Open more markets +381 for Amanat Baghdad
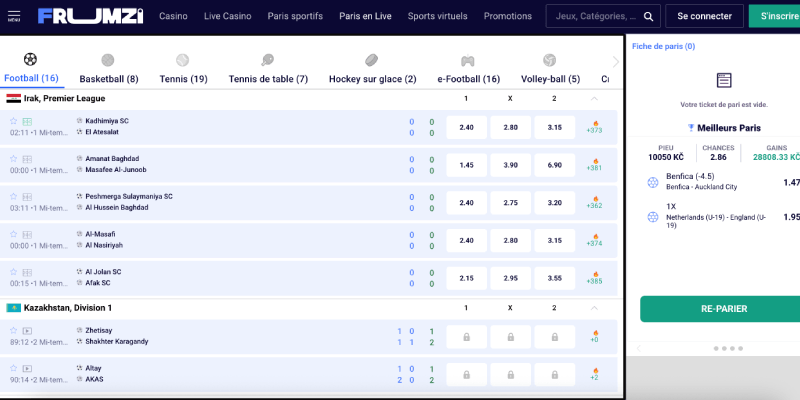The image size is (800, 400). [594, 165]
